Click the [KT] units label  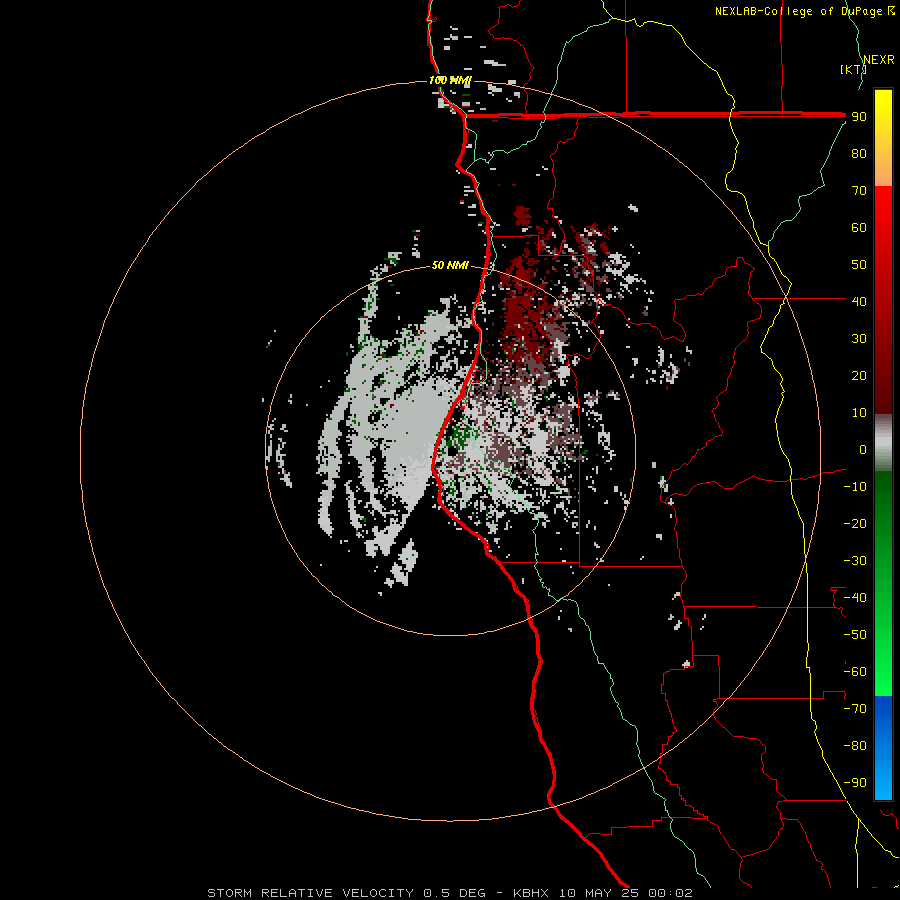852,69
